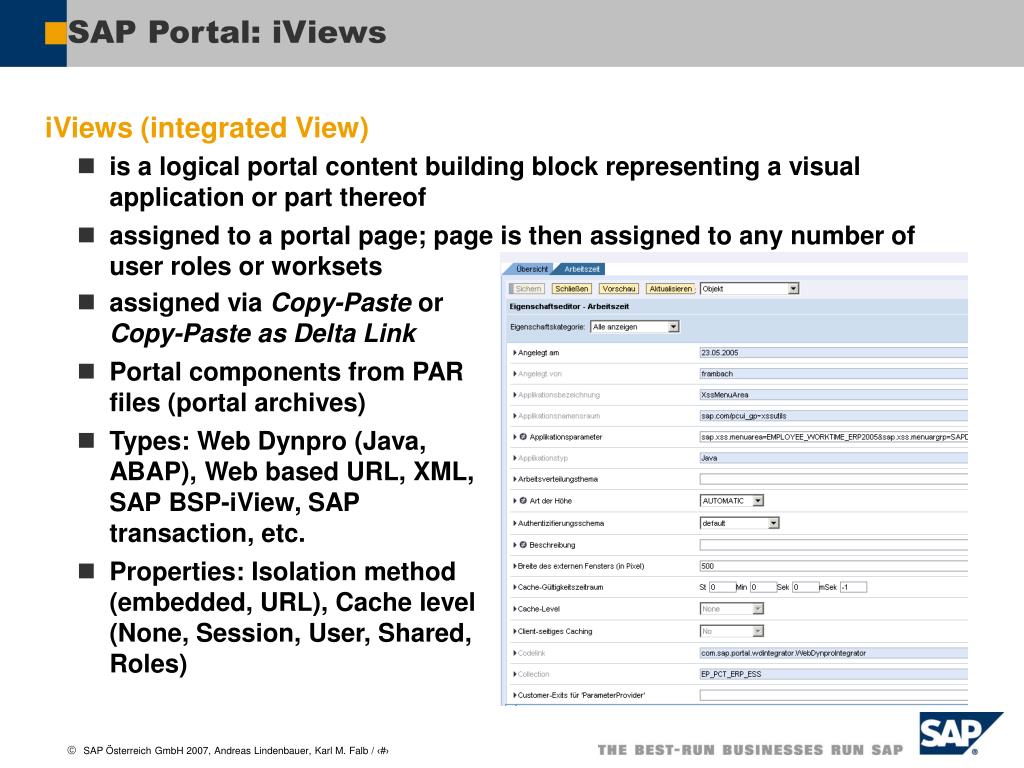Open the 'Art der Höhe' AUTOMATIC dropdown
Viewport: 1024px width, 768px height.
[731, 501]
